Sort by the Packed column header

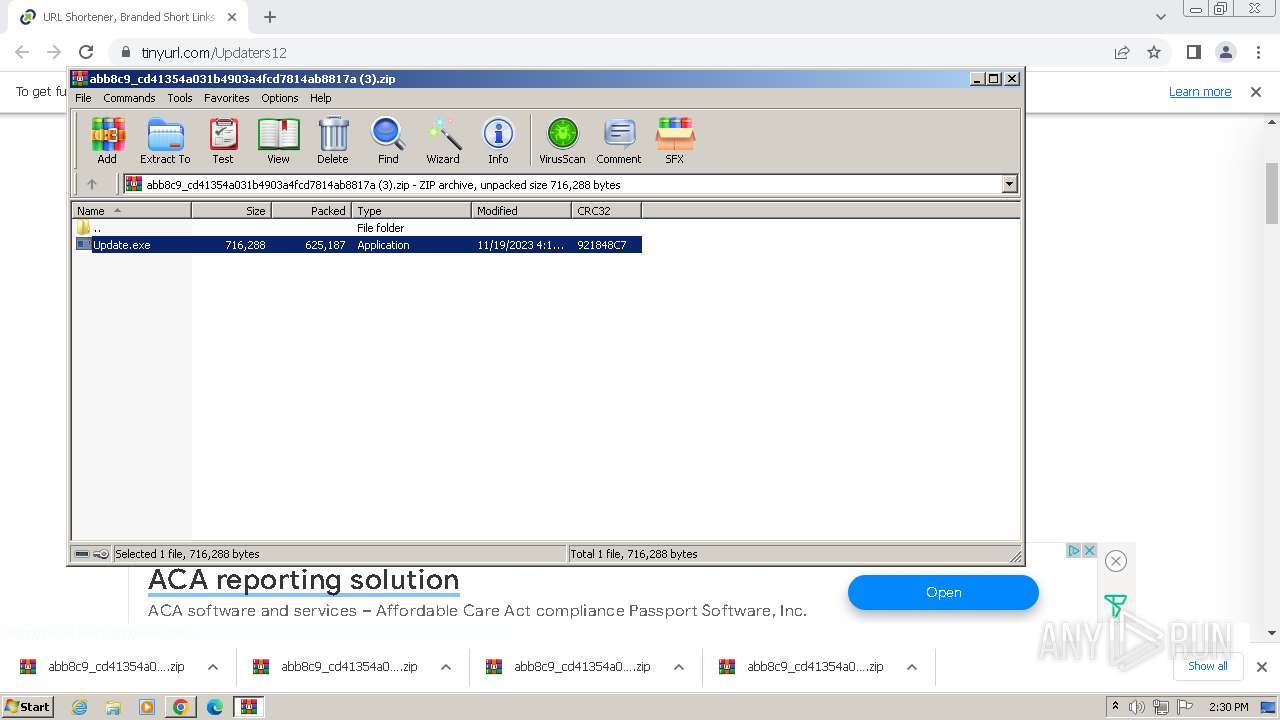click(x=311, y=211)
